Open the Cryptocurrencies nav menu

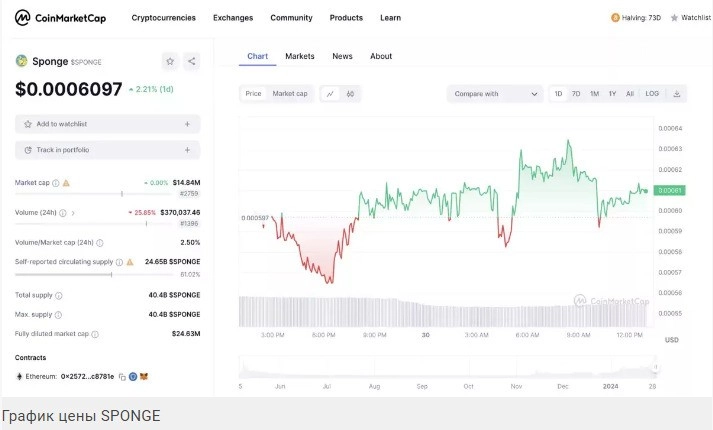[164, 18]
